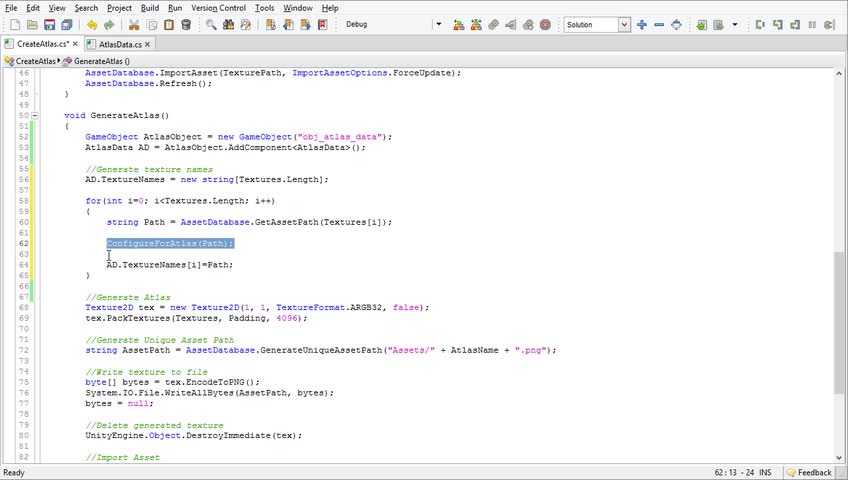Select the CreateAtlas.cs tab
Screen dimensions: 848x480
42,44
